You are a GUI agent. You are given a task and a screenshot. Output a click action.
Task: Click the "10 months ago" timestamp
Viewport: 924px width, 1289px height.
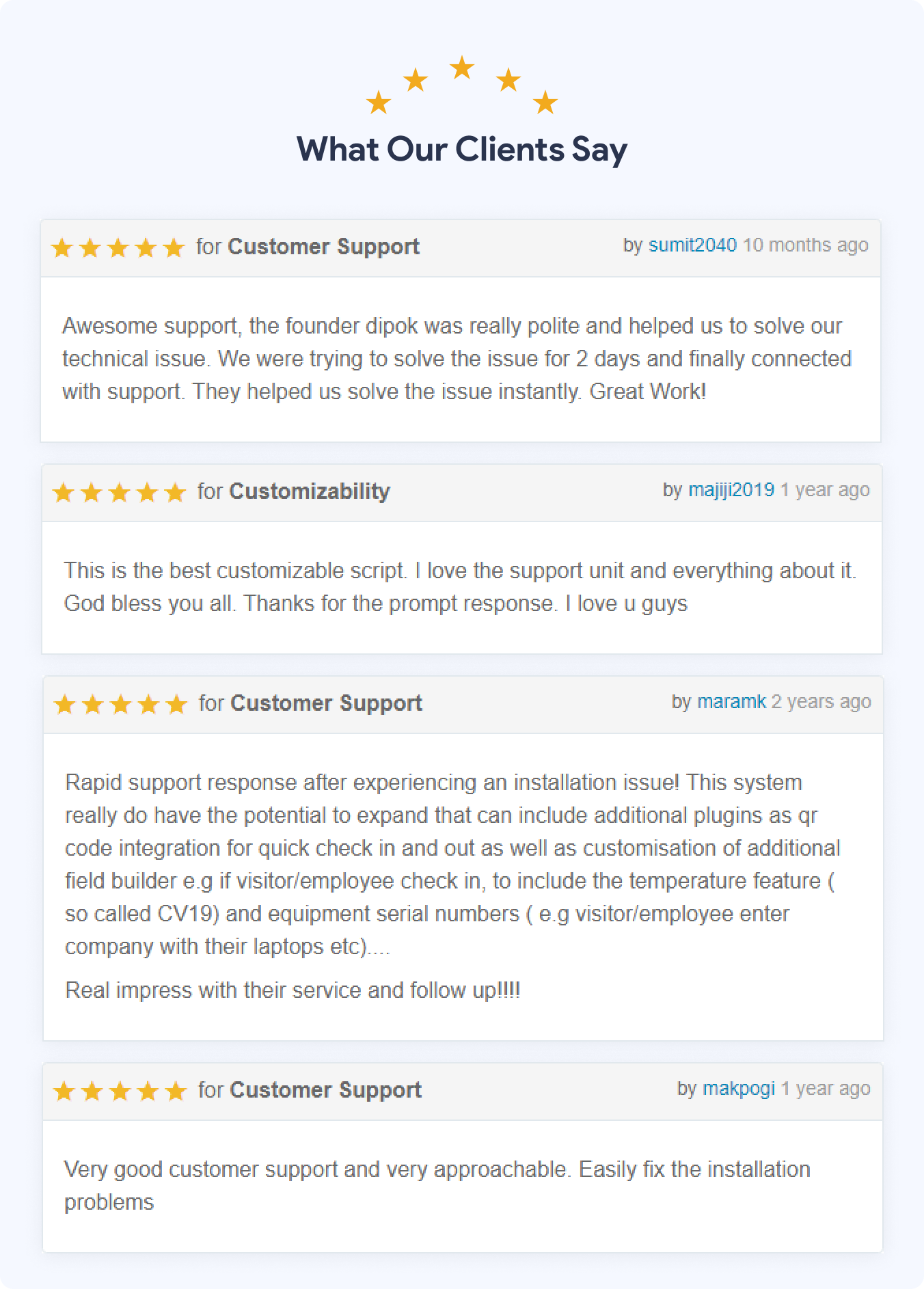click(805, 245)
